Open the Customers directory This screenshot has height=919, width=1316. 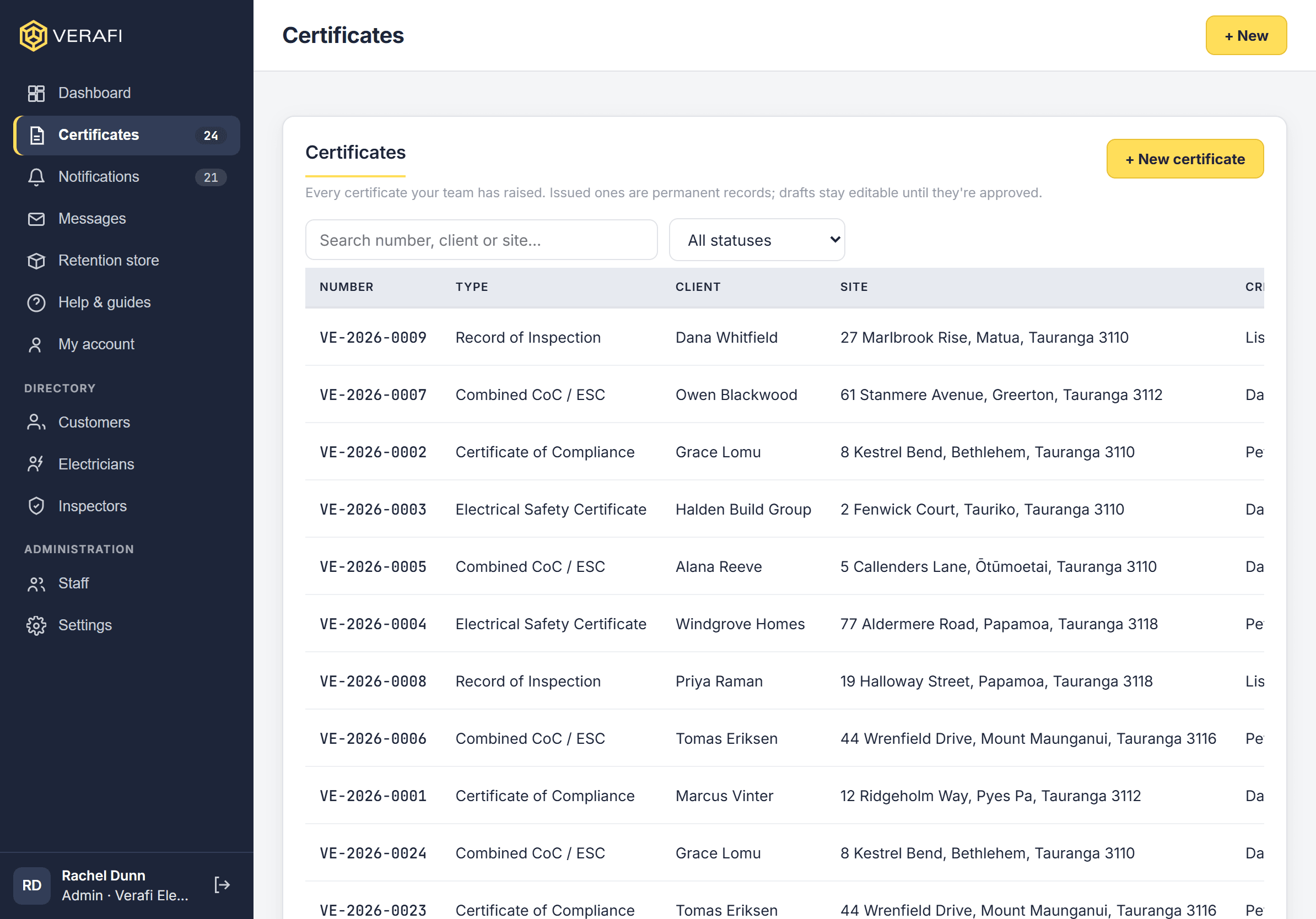pos(127,423)
